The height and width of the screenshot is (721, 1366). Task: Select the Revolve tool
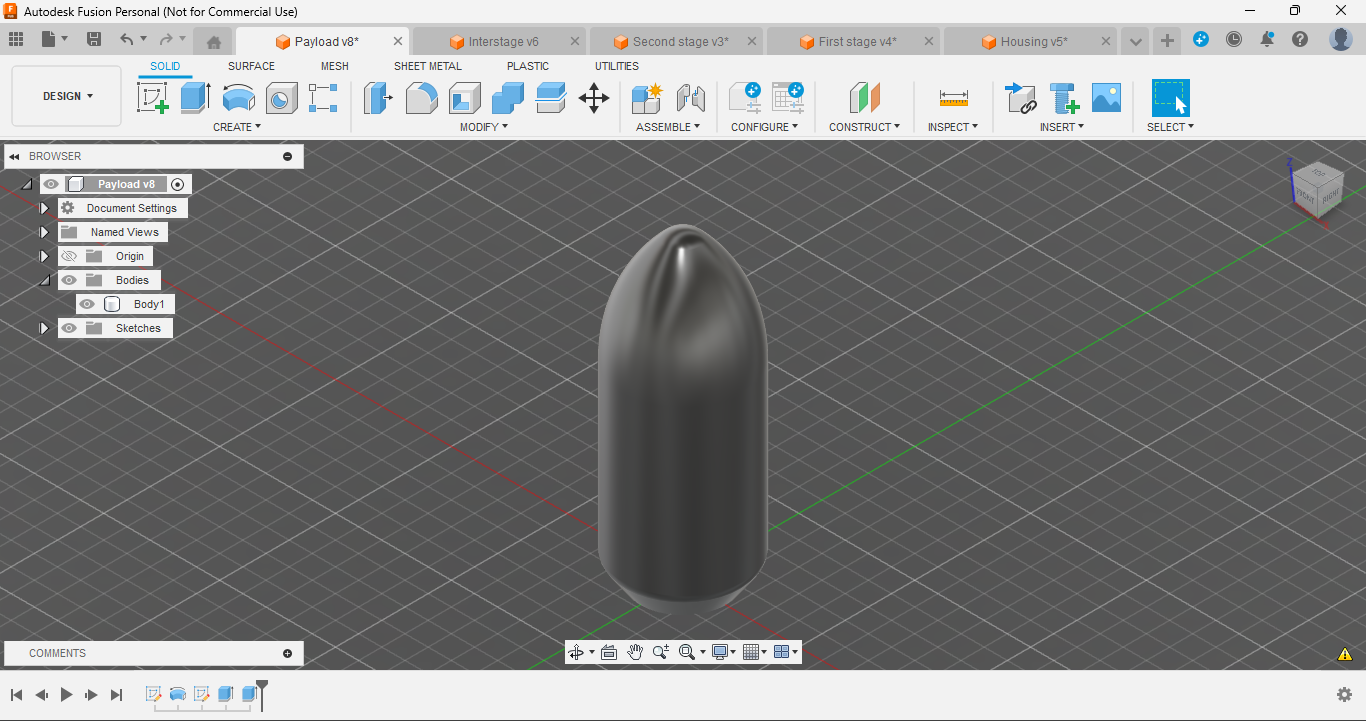pos(239,98)
